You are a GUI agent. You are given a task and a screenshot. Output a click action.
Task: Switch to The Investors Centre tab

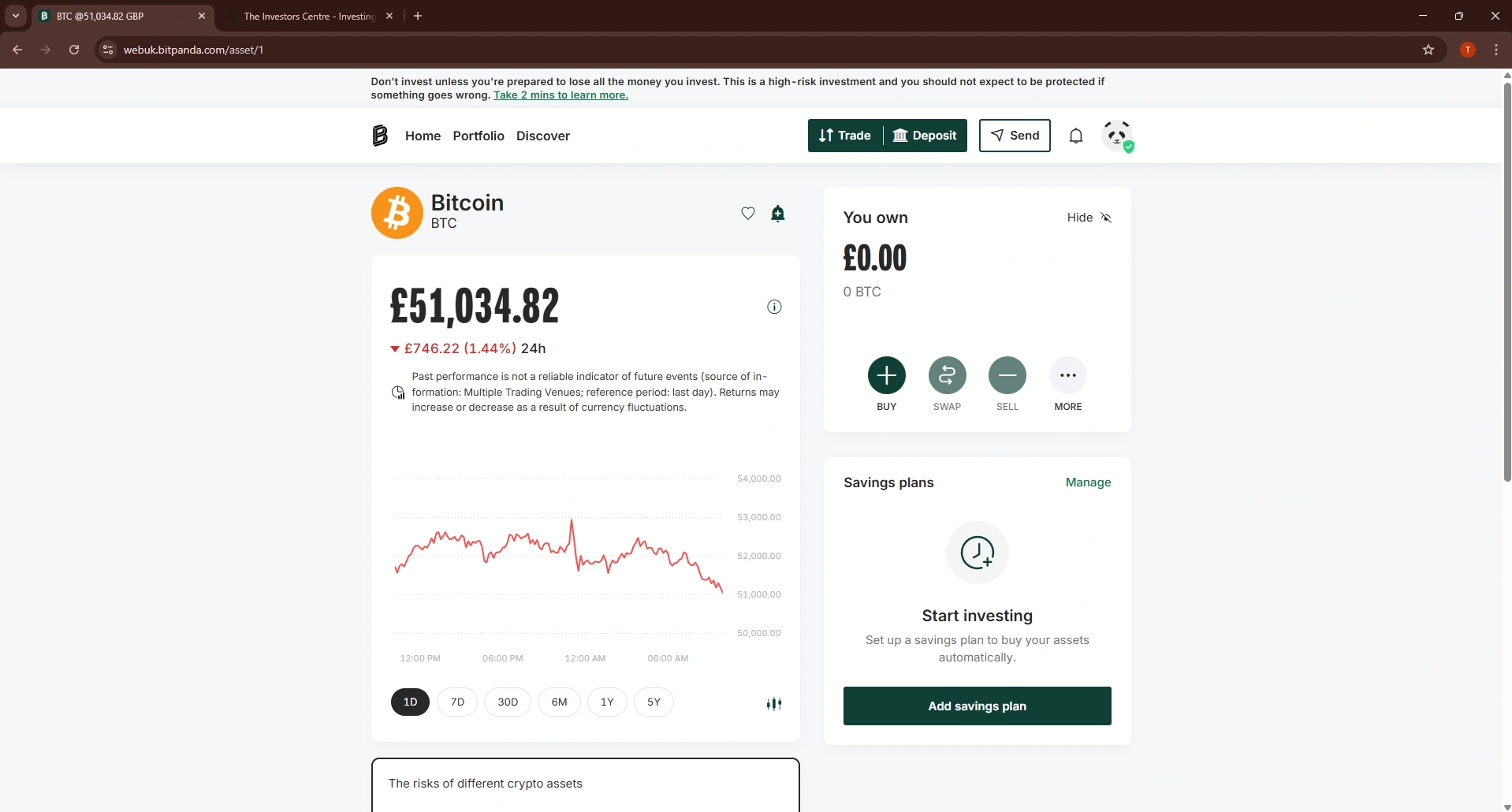pyautogui.click(x=306, y=16)
